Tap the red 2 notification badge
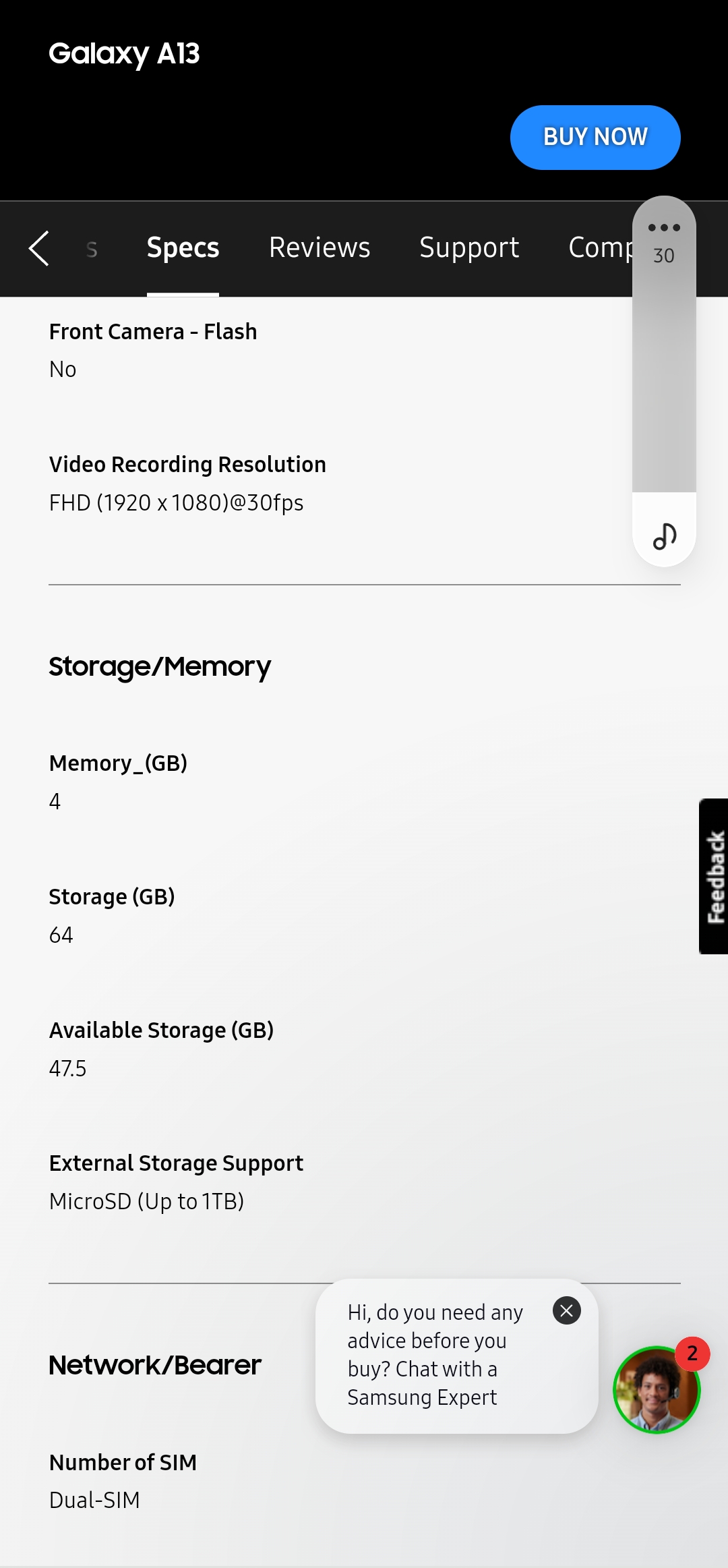The height and width of the screenshot is (1568, 728). (692, 1354)
